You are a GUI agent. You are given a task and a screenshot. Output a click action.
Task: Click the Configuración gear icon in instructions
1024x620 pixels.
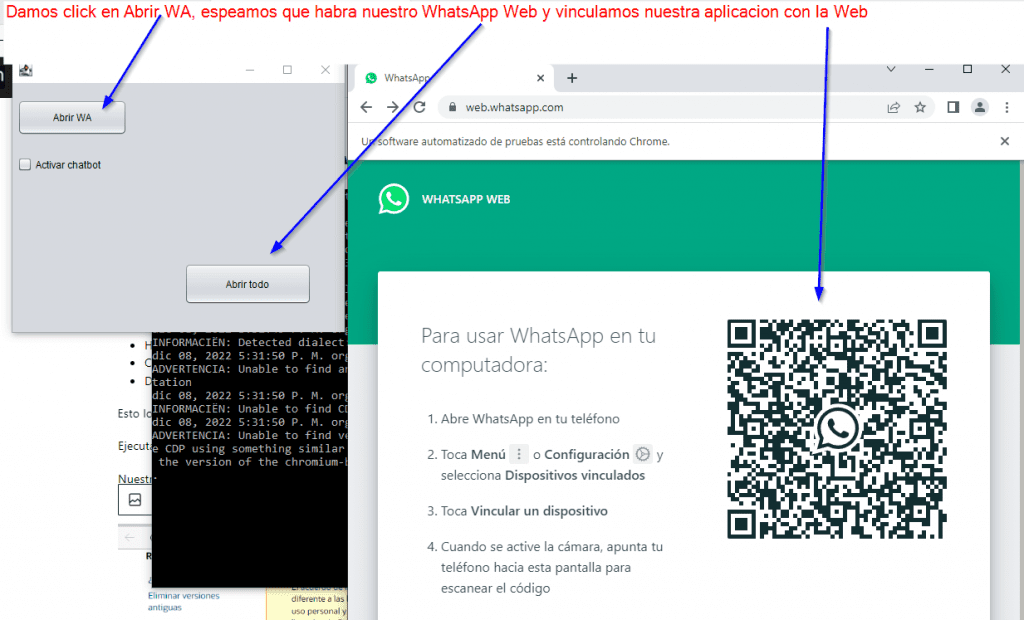tap(643, 454)
